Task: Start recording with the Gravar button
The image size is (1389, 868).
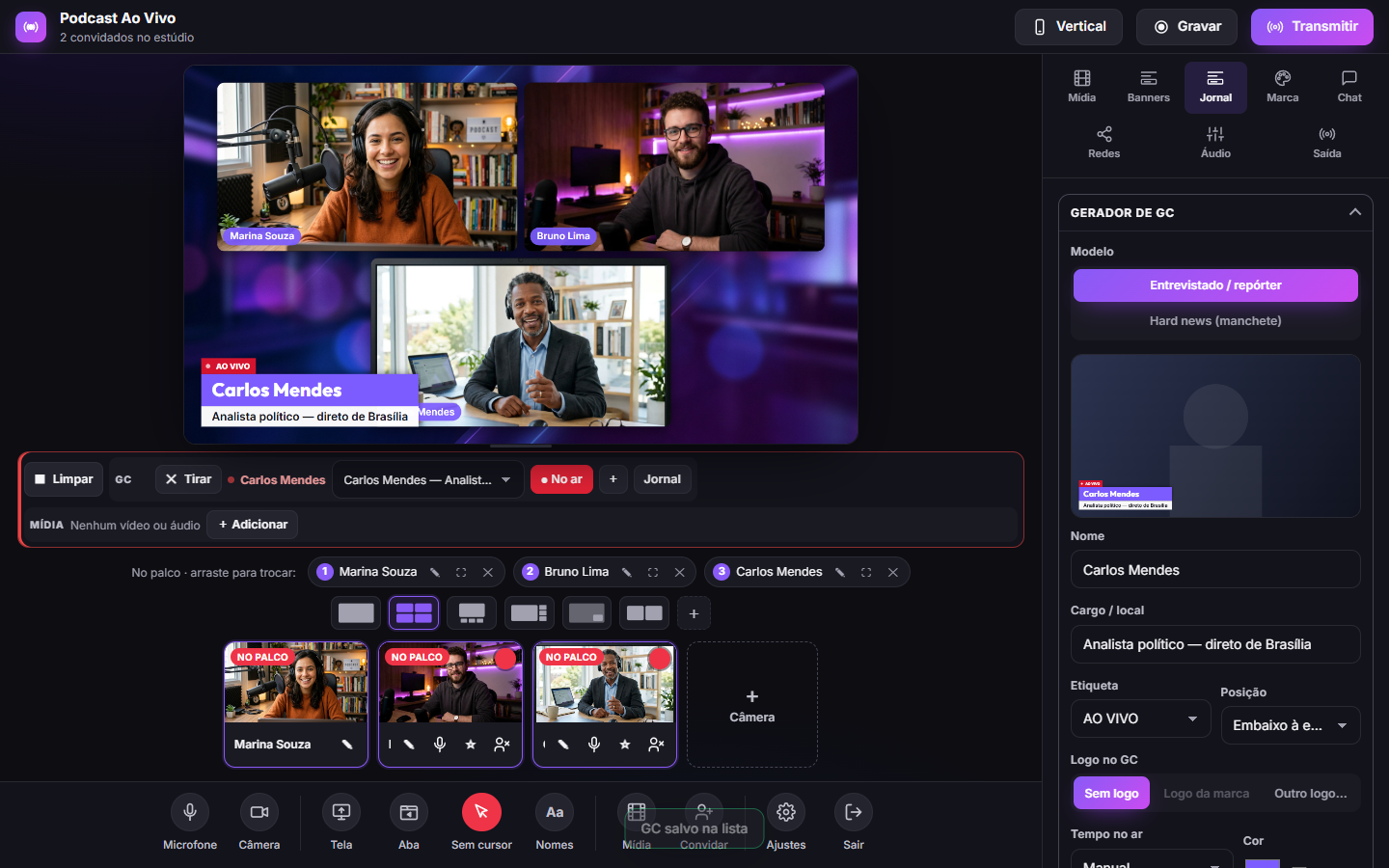Action: click(x=1188, y=27)
